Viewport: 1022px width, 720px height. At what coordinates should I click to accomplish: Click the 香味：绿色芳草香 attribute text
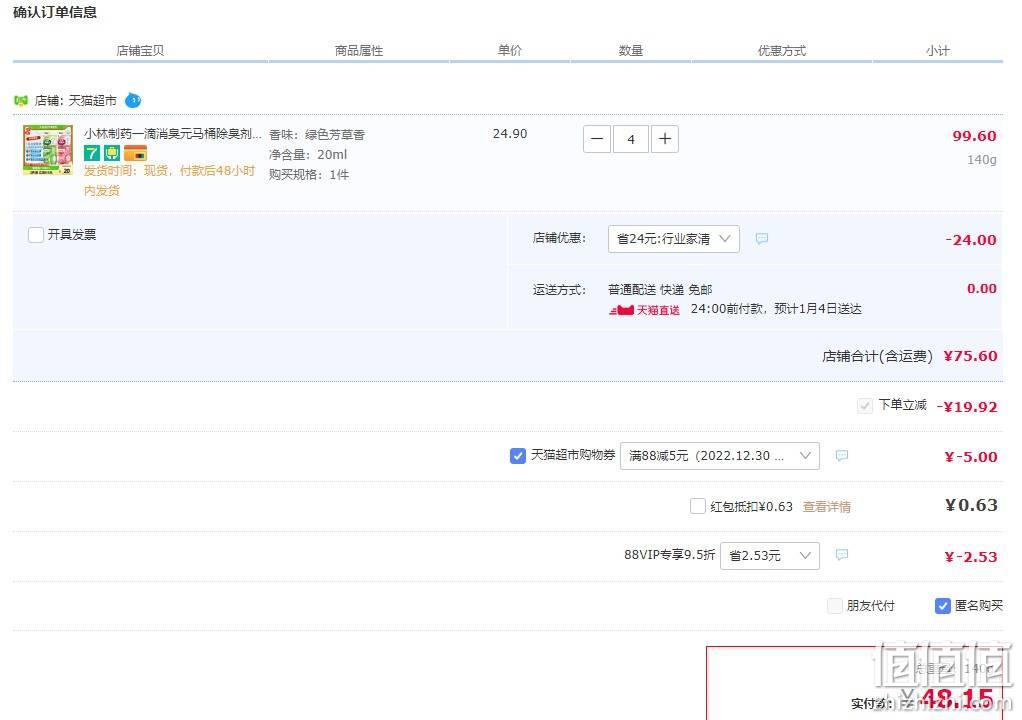pos(317,135)
